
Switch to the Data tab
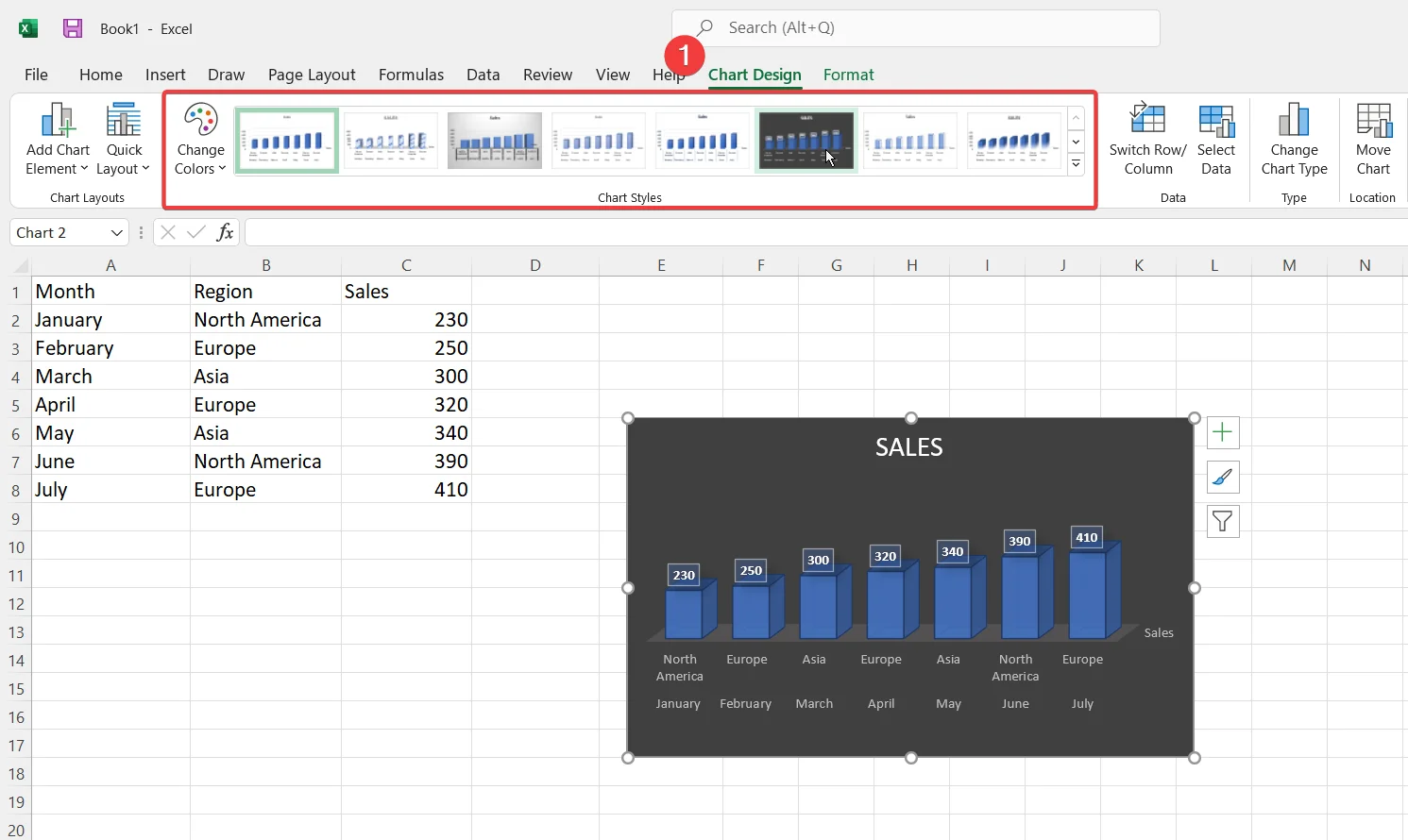483,75
